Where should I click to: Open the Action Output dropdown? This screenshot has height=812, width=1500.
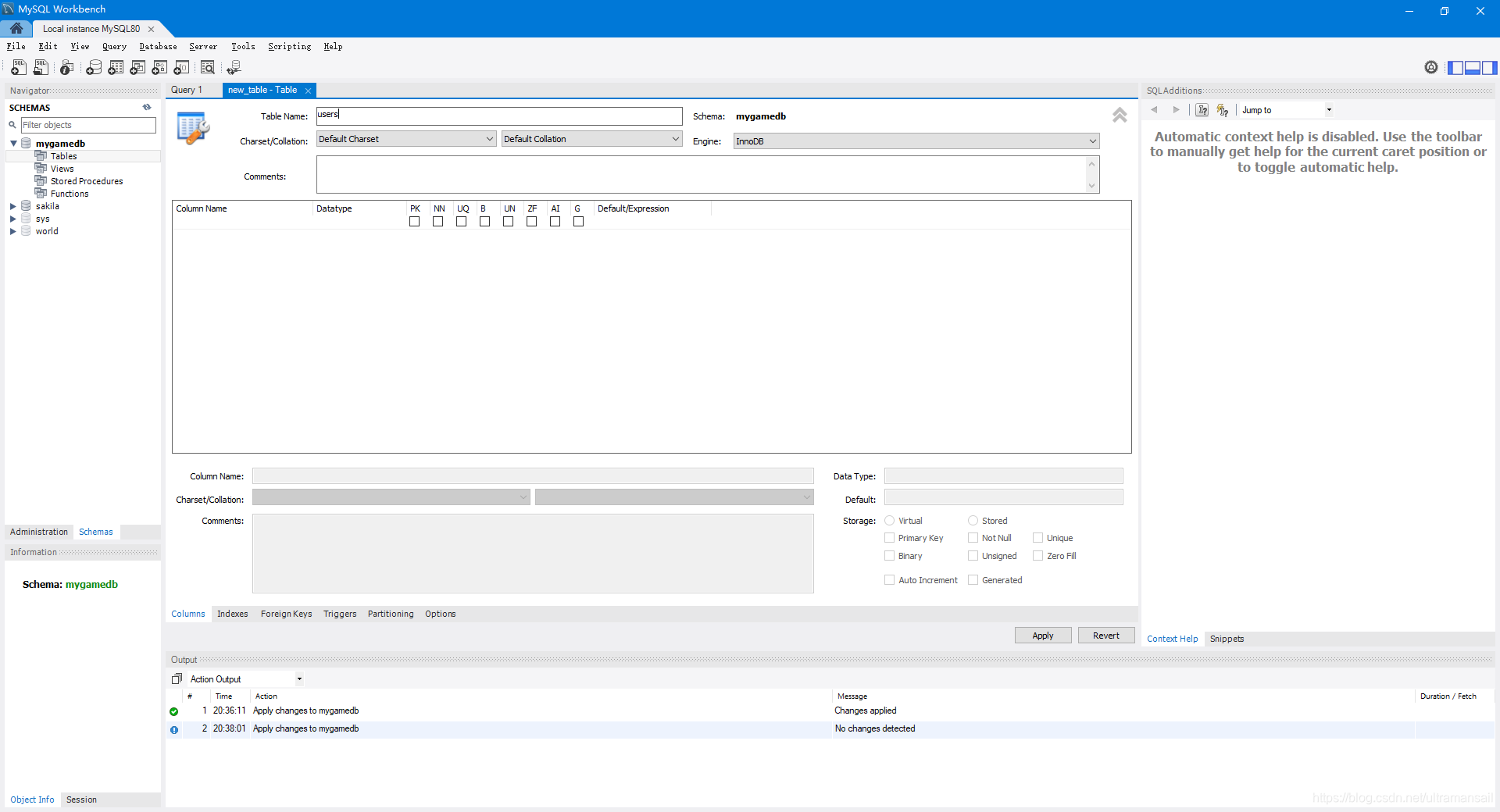click(x=299, y=679)
